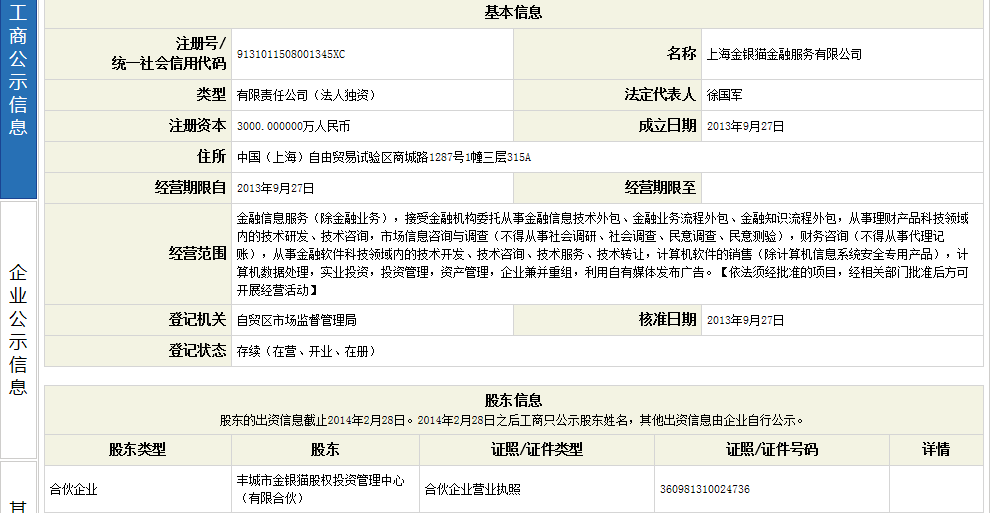Select certificate number 360981310024736
This screenshot has width=1005, height=513.
704,489
